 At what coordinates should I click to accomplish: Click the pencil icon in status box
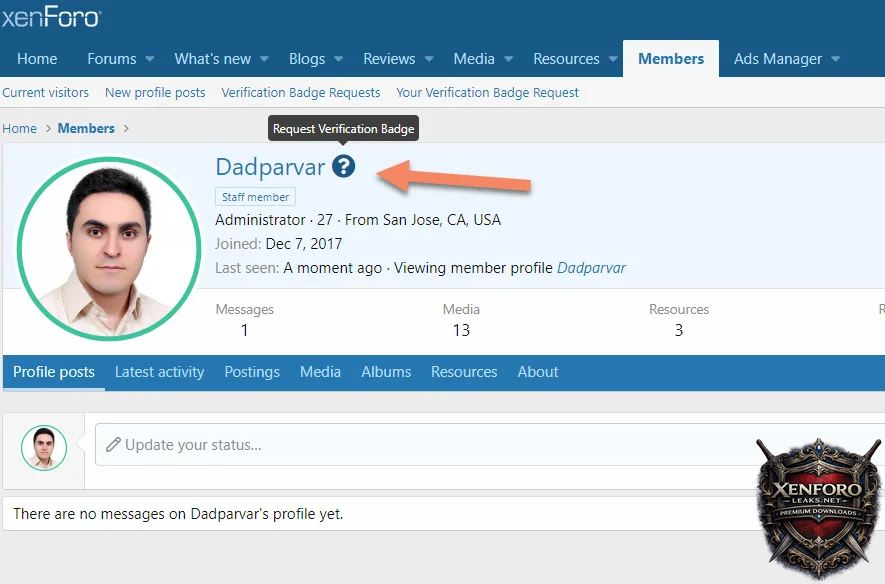point(113,445)
